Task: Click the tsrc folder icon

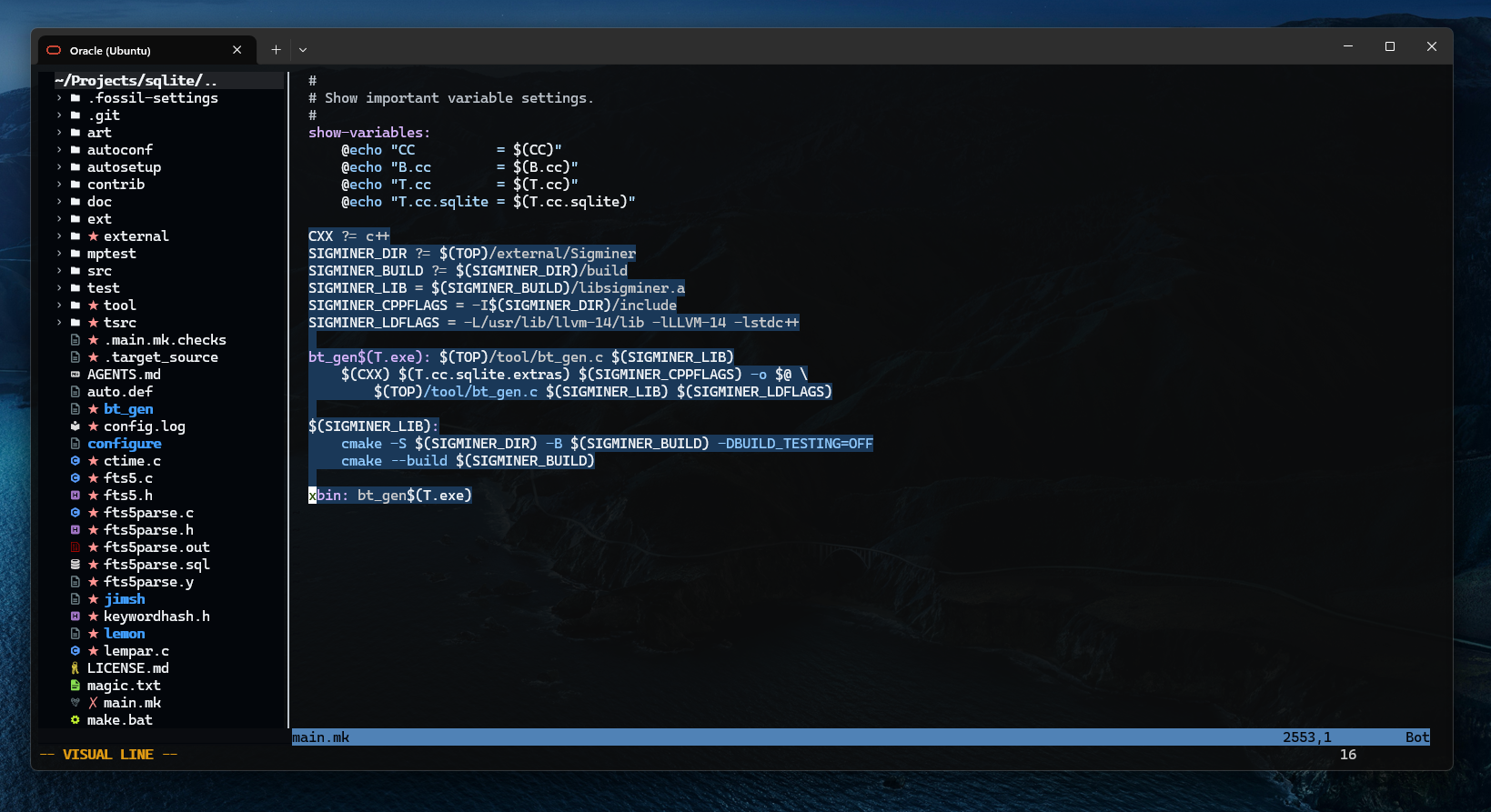Action: click(76, 323)
